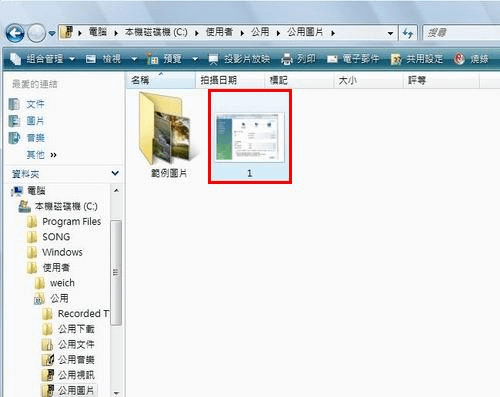
Task: Open the address bar history dropdown
Action: coord(390,33)
